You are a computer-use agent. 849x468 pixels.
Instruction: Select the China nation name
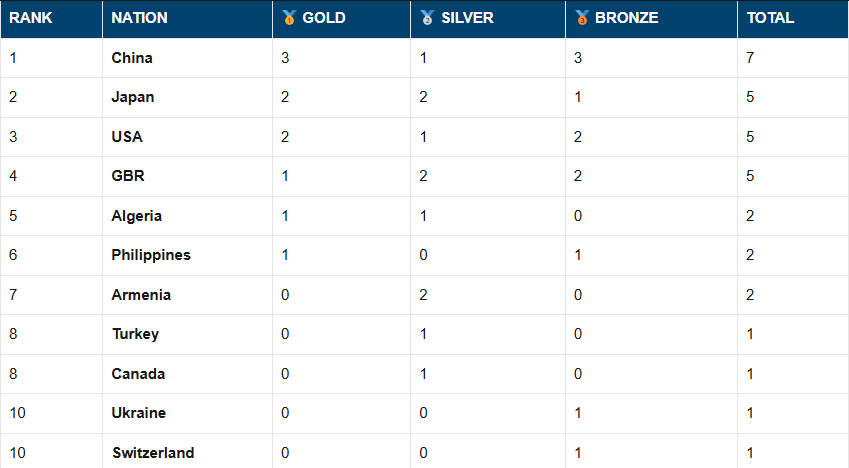tap(132, 58)
